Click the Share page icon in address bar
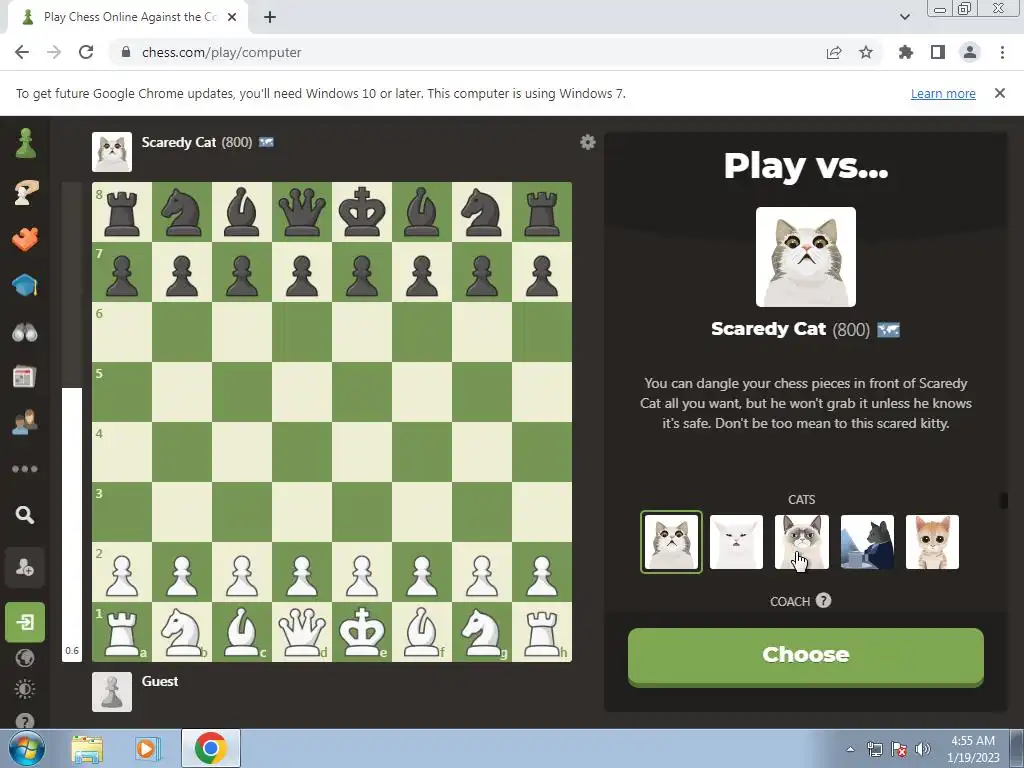This screenshot has width=1024, height=768. coord(834,52)
